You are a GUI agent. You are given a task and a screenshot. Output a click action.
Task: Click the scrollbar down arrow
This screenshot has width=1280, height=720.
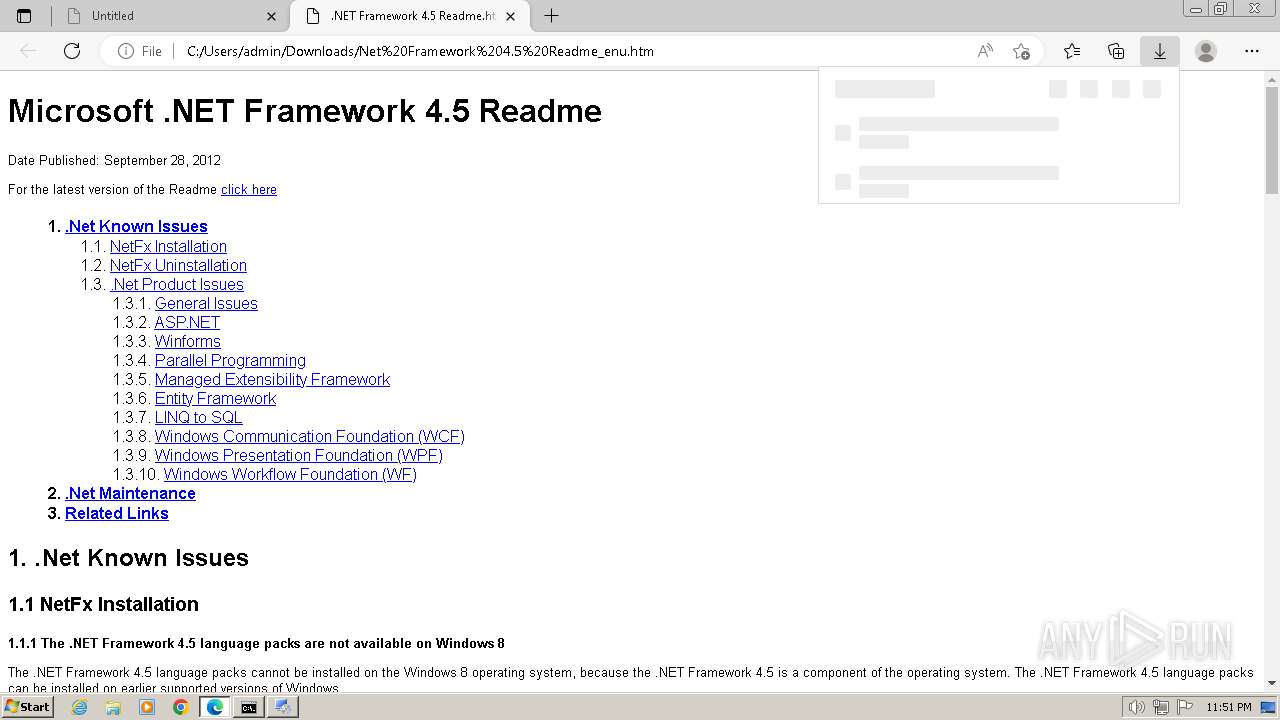[x=1272, y=683]
